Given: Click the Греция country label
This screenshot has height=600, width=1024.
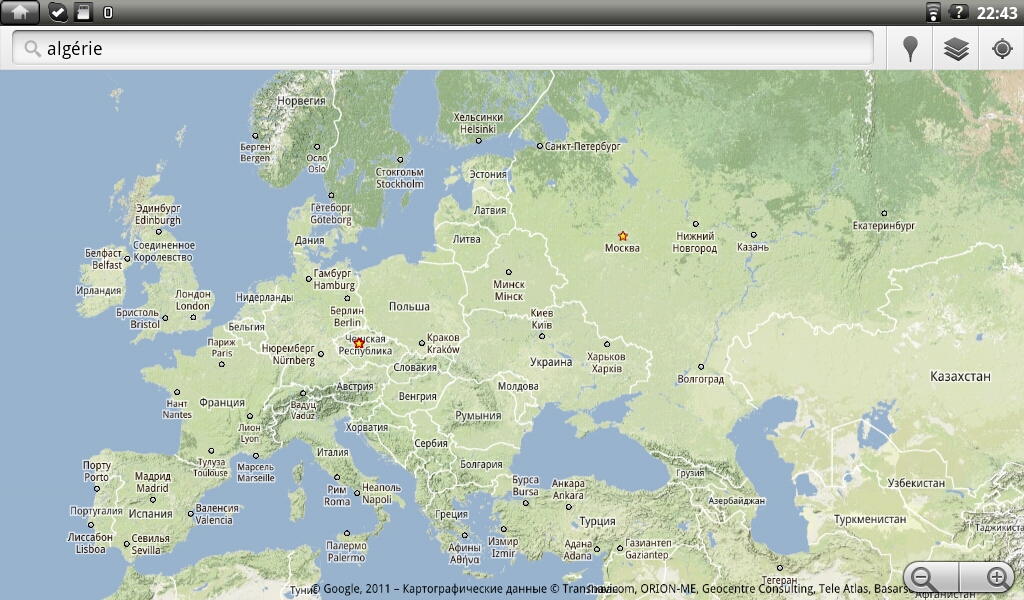Looking at the screenshot, I should [451, 514].
